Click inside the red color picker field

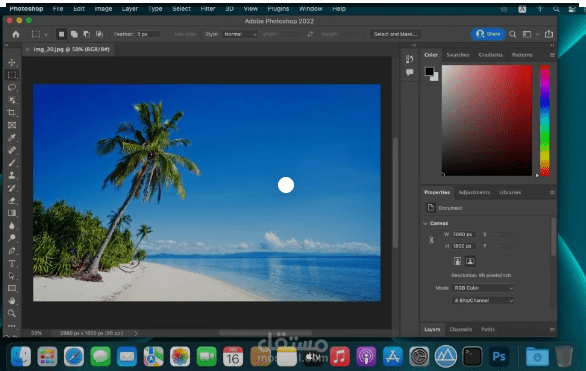click(487, 120)
